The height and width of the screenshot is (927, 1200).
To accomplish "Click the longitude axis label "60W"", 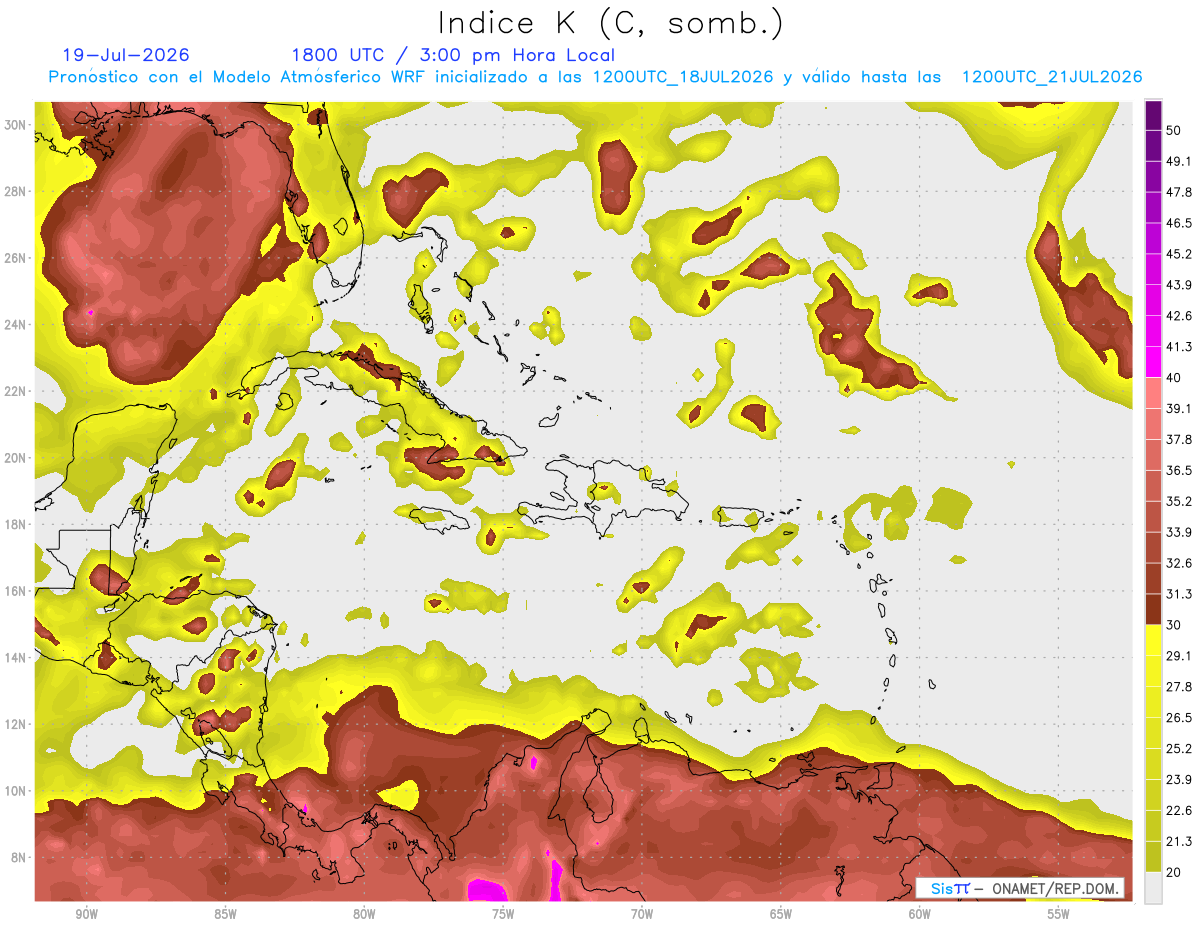I will point(920,914).
